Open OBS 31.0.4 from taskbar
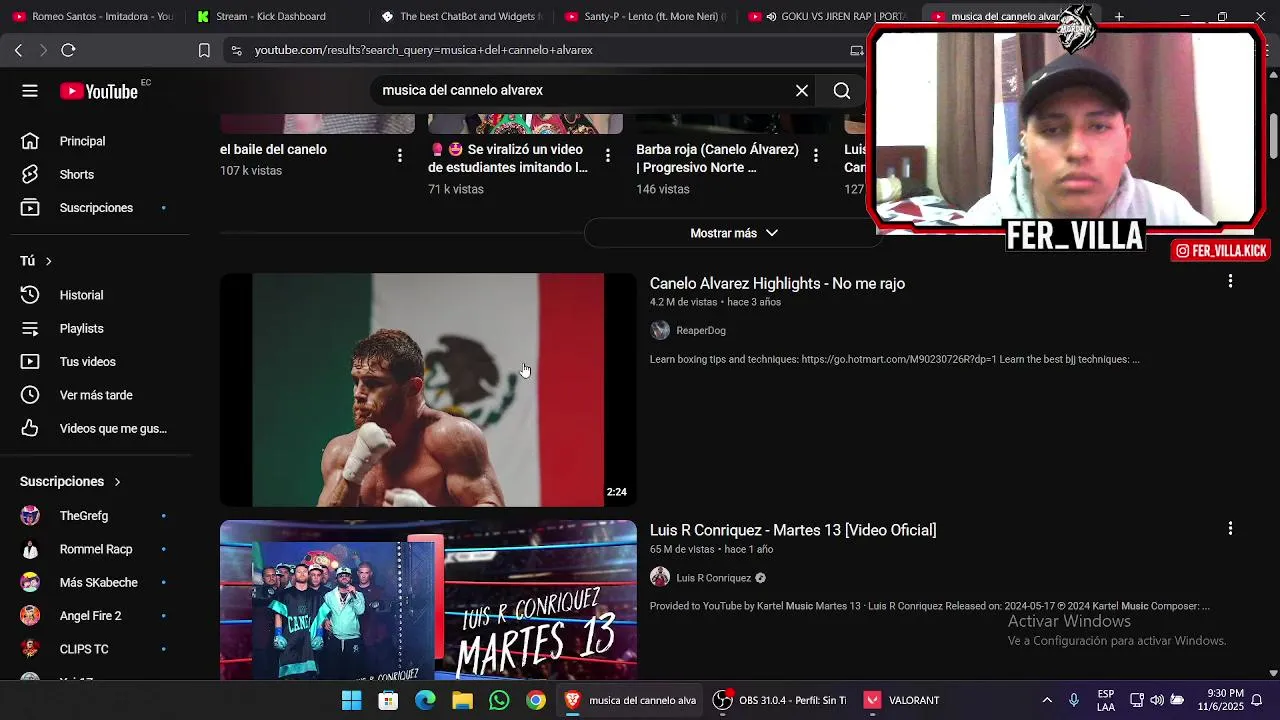The width and height of the screenshot is (1280, 720). (x=780, y=700)
